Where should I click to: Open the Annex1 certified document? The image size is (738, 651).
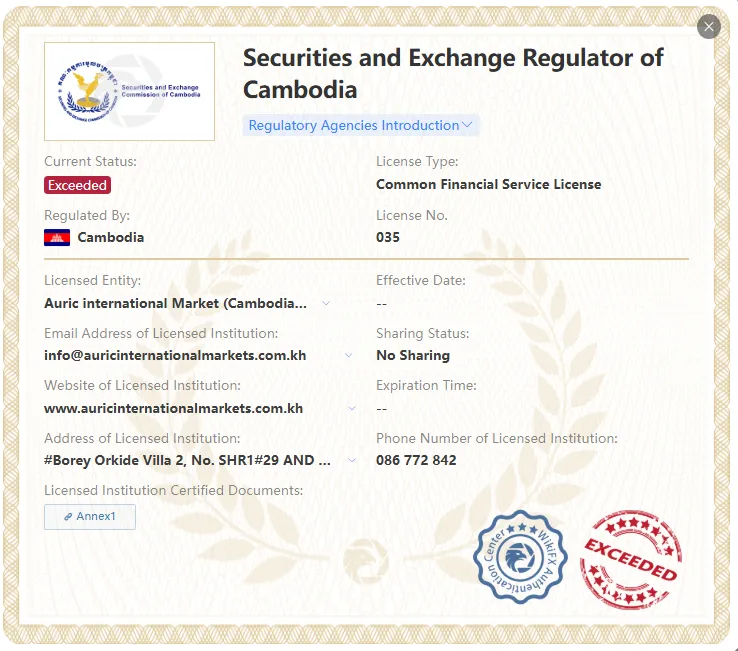point(90,517)
